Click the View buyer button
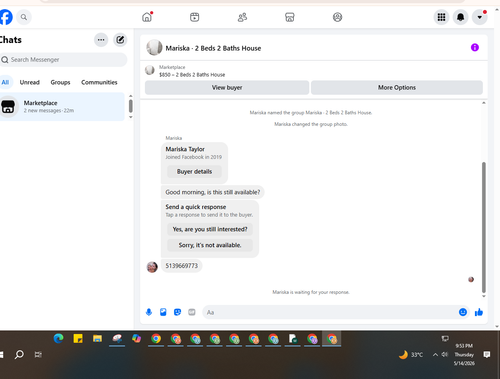Viewport: 500px width, 379px height. tap(227, 87)
